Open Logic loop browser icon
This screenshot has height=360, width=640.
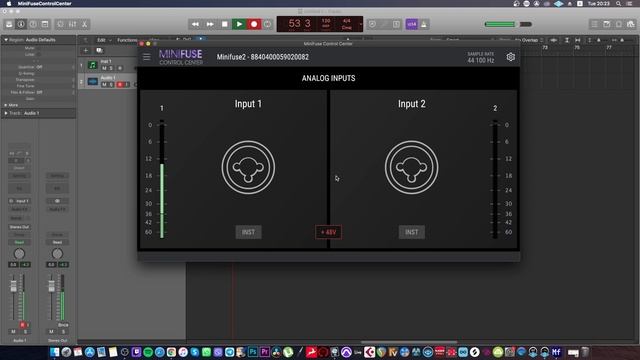619,24
